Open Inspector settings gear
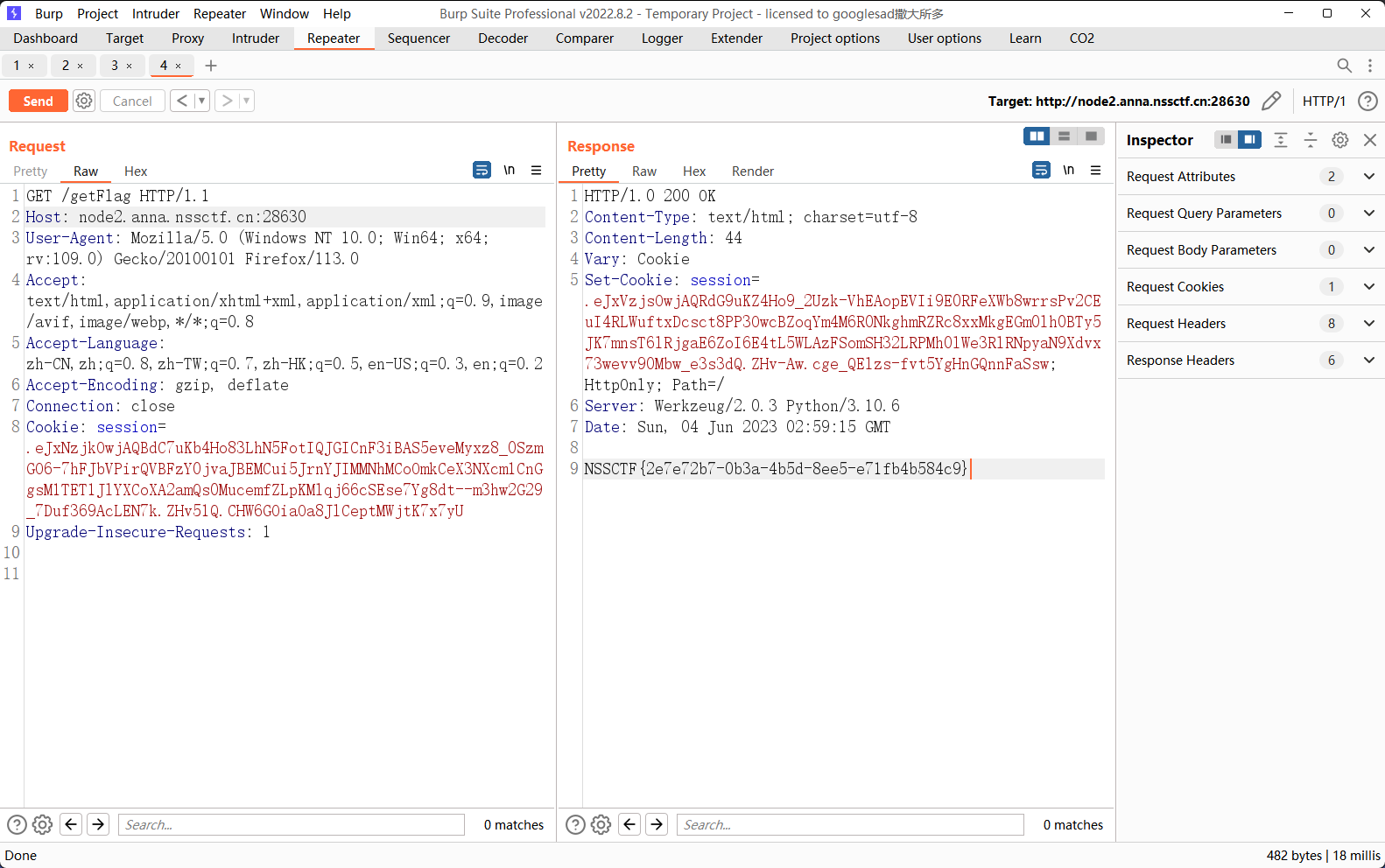The width and height of the screenshot is (1385, 868). click(x=1340, y=140)
